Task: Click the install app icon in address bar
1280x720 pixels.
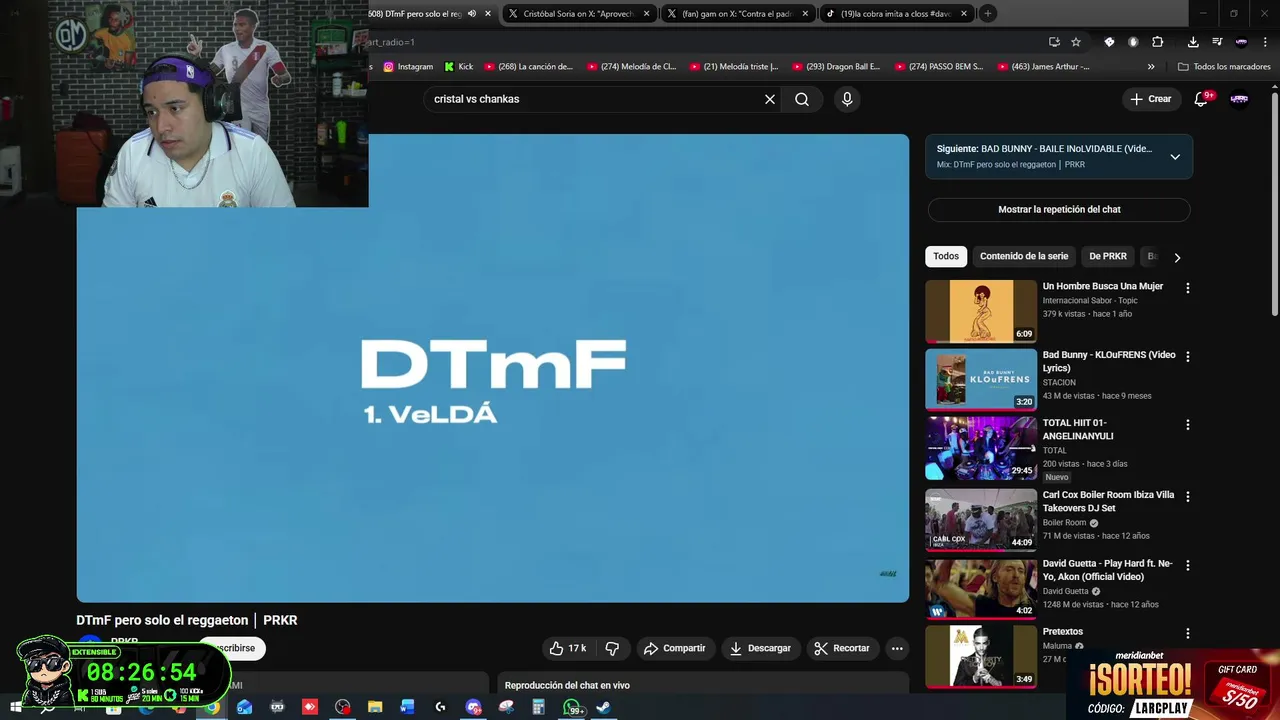Action: coord(1054,42)
